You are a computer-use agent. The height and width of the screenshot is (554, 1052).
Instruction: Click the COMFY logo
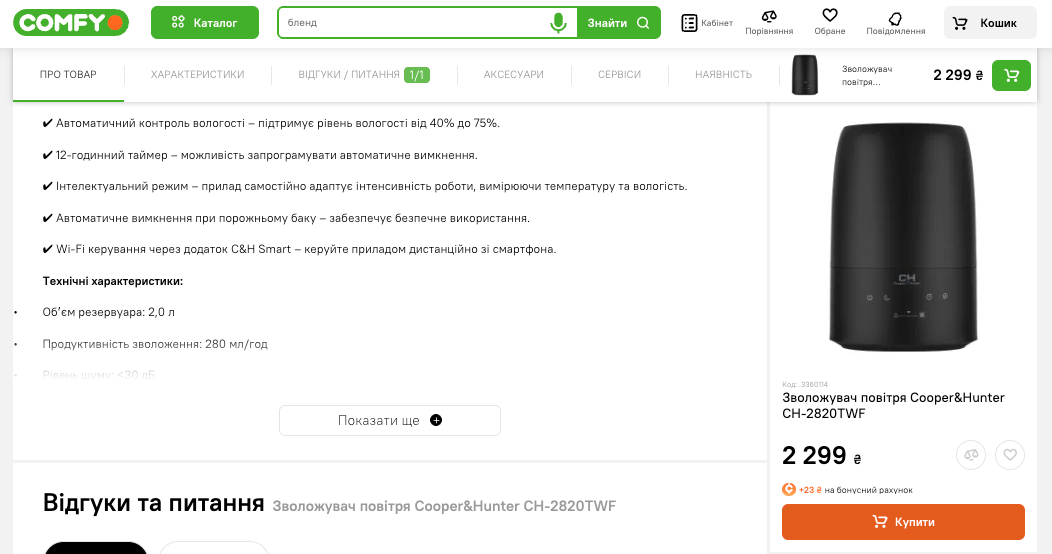click(x=71, y=22)
